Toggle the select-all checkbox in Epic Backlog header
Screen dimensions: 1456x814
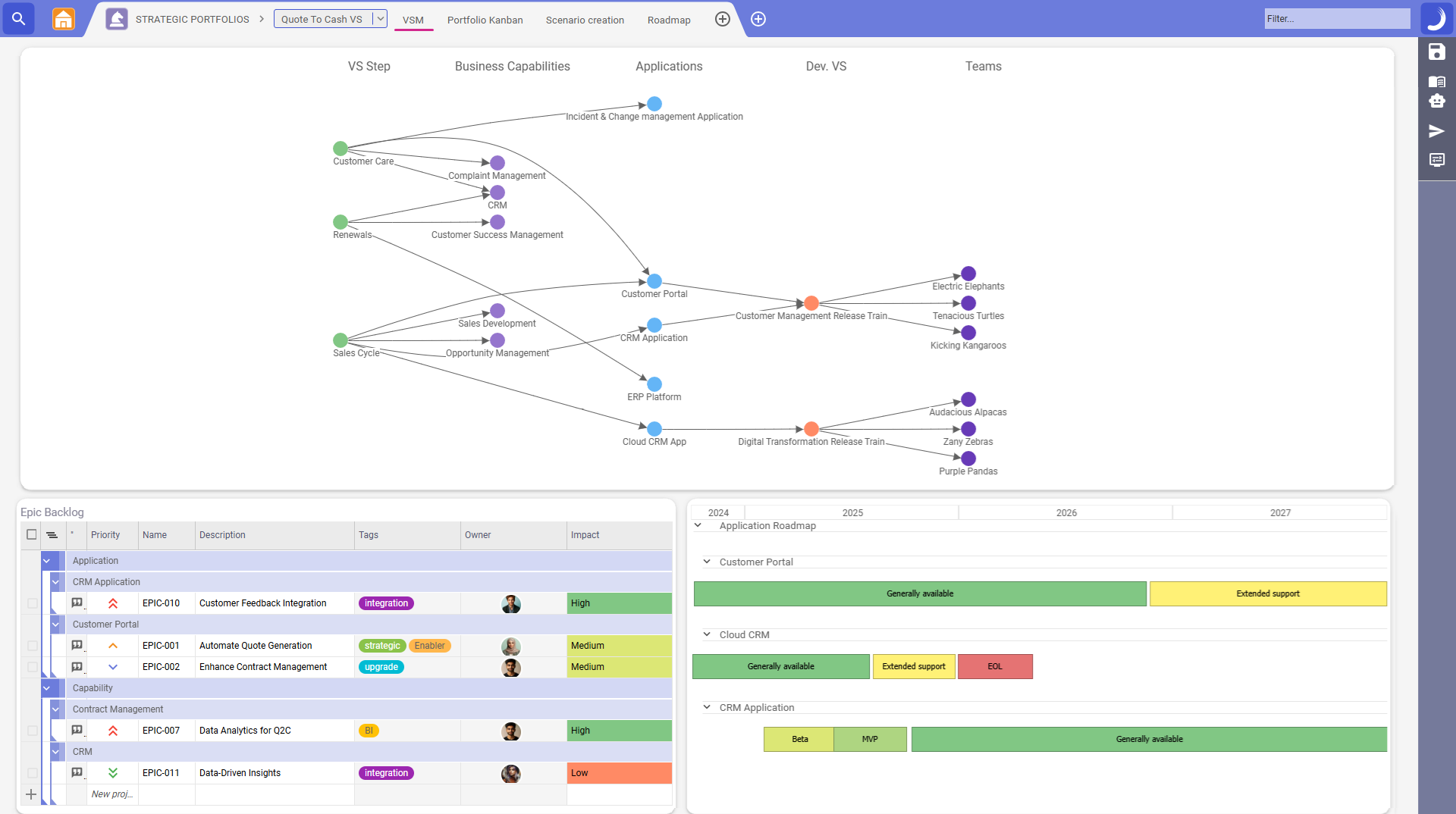[x=31, y=534]
